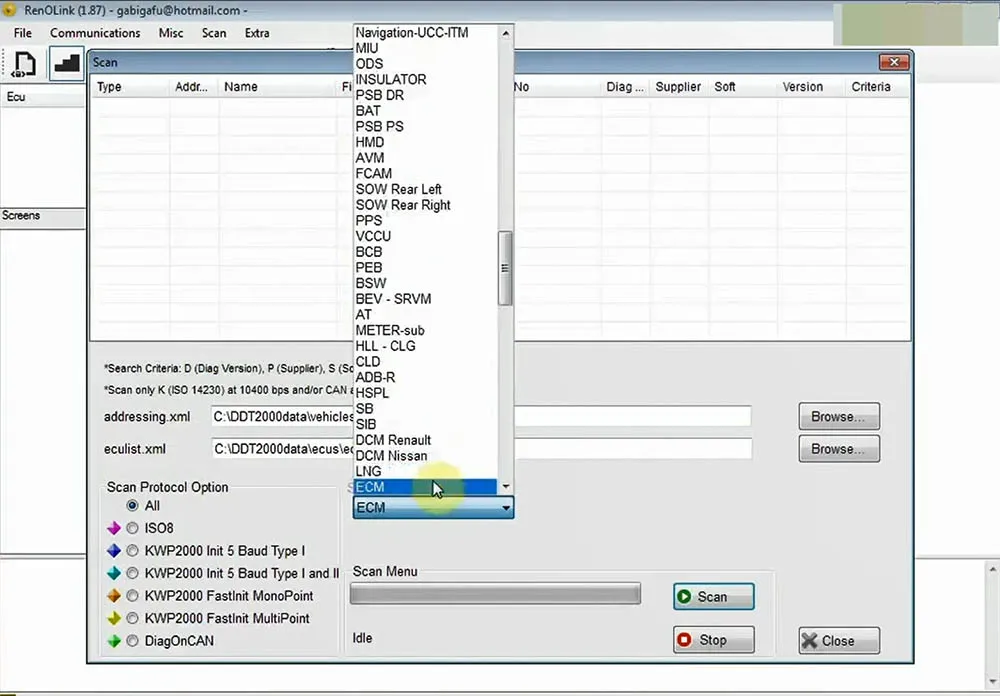The image size is (1000, 696).
Task: Click the teal diamond Type I and II icon
Action: pyautogui.click(x=114, y=573)
